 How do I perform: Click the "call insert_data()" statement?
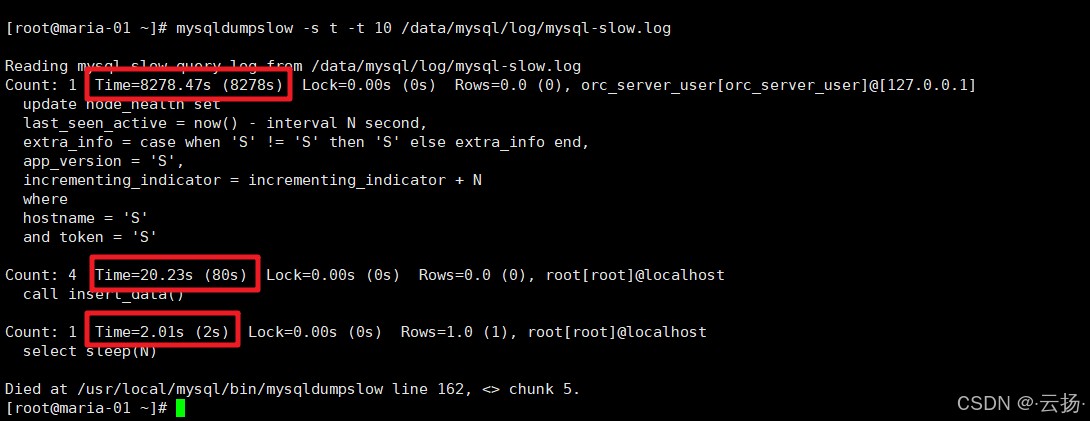coord(104,293)
